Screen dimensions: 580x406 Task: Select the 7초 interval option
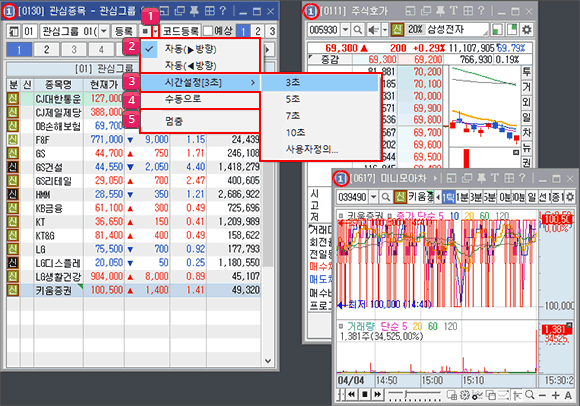tap(320, 116)
